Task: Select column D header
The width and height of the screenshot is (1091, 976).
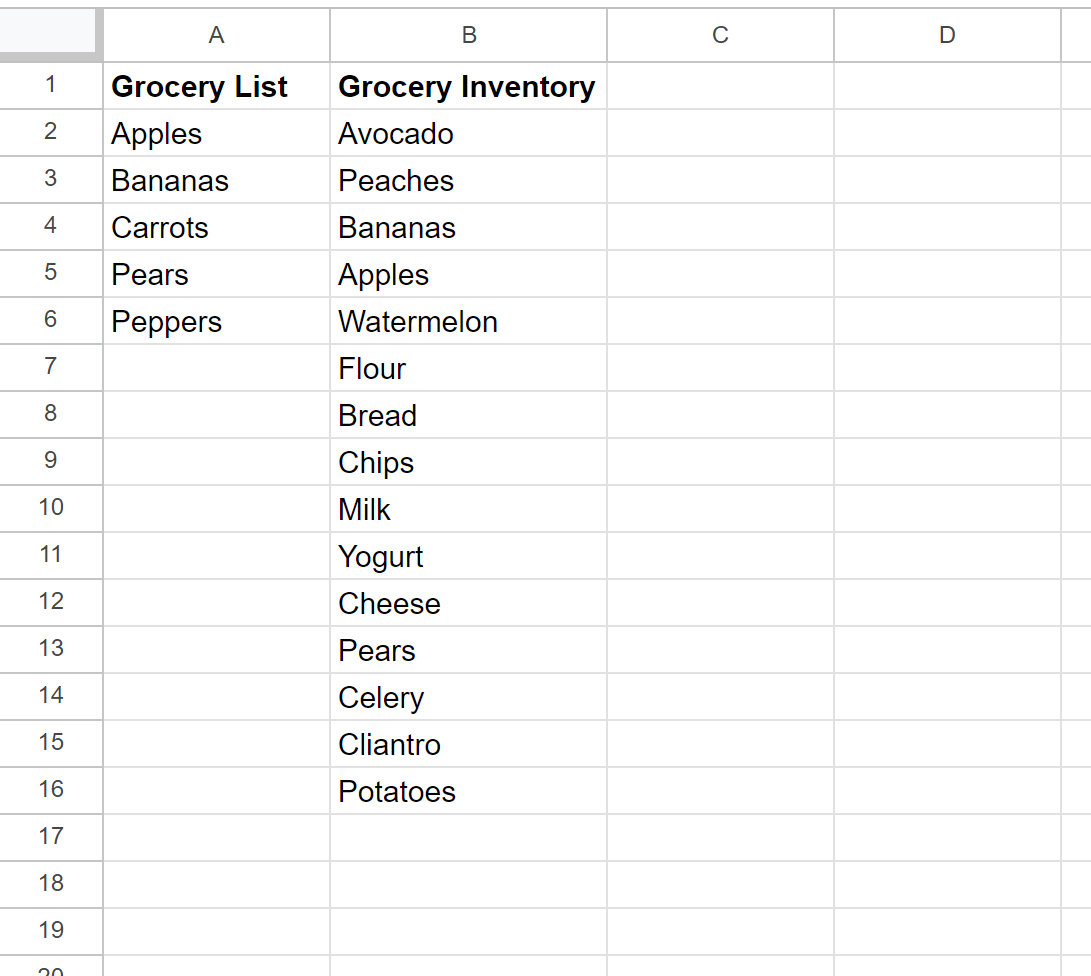Action: (x=947, y=36)
